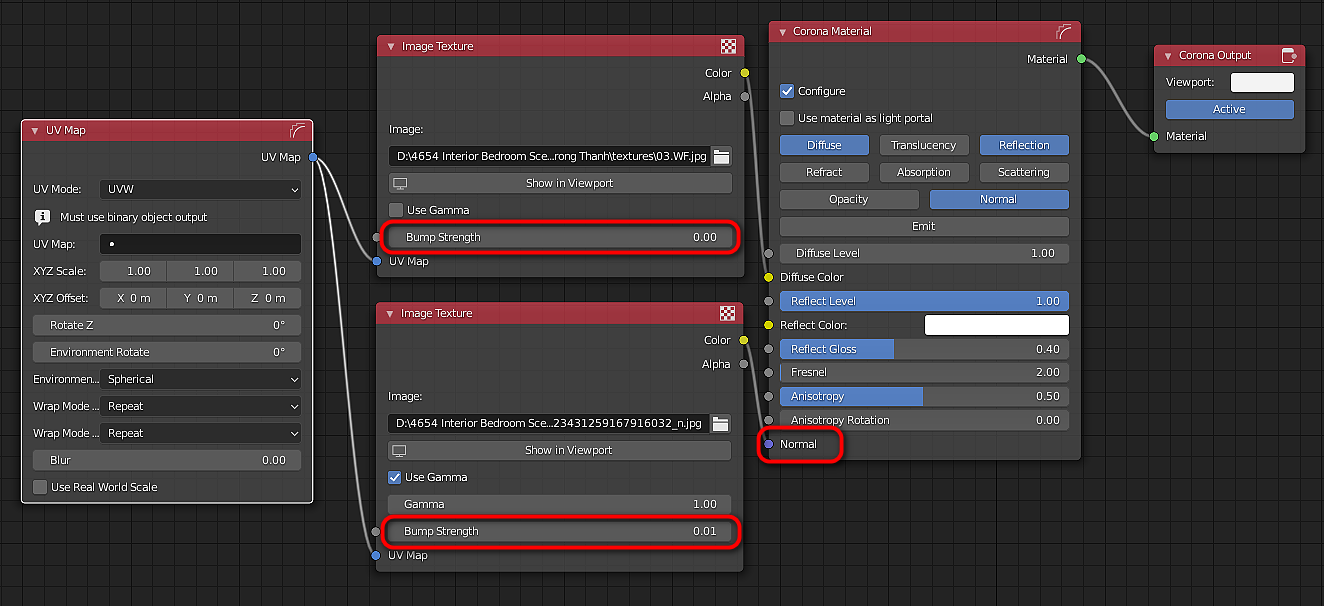Screen dimensions: 1324x606
Task: Click the Opacity component button
Action: pos(849,199)
